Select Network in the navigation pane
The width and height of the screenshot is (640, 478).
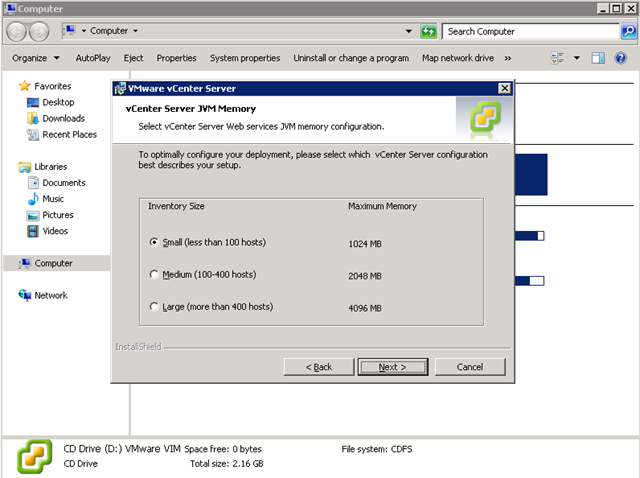point(51,295)
